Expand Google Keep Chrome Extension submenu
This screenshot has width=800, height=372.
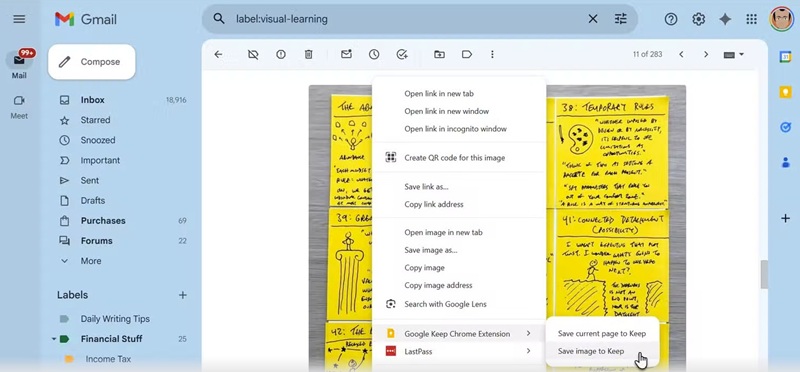click(x=459, y=334)
